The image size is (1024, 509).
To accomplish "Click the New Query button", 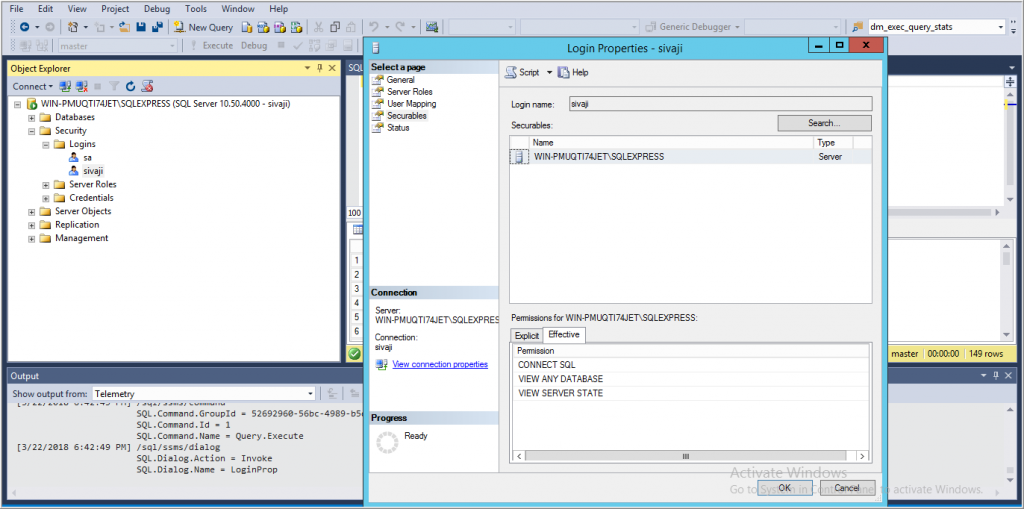I will point(204,27).
